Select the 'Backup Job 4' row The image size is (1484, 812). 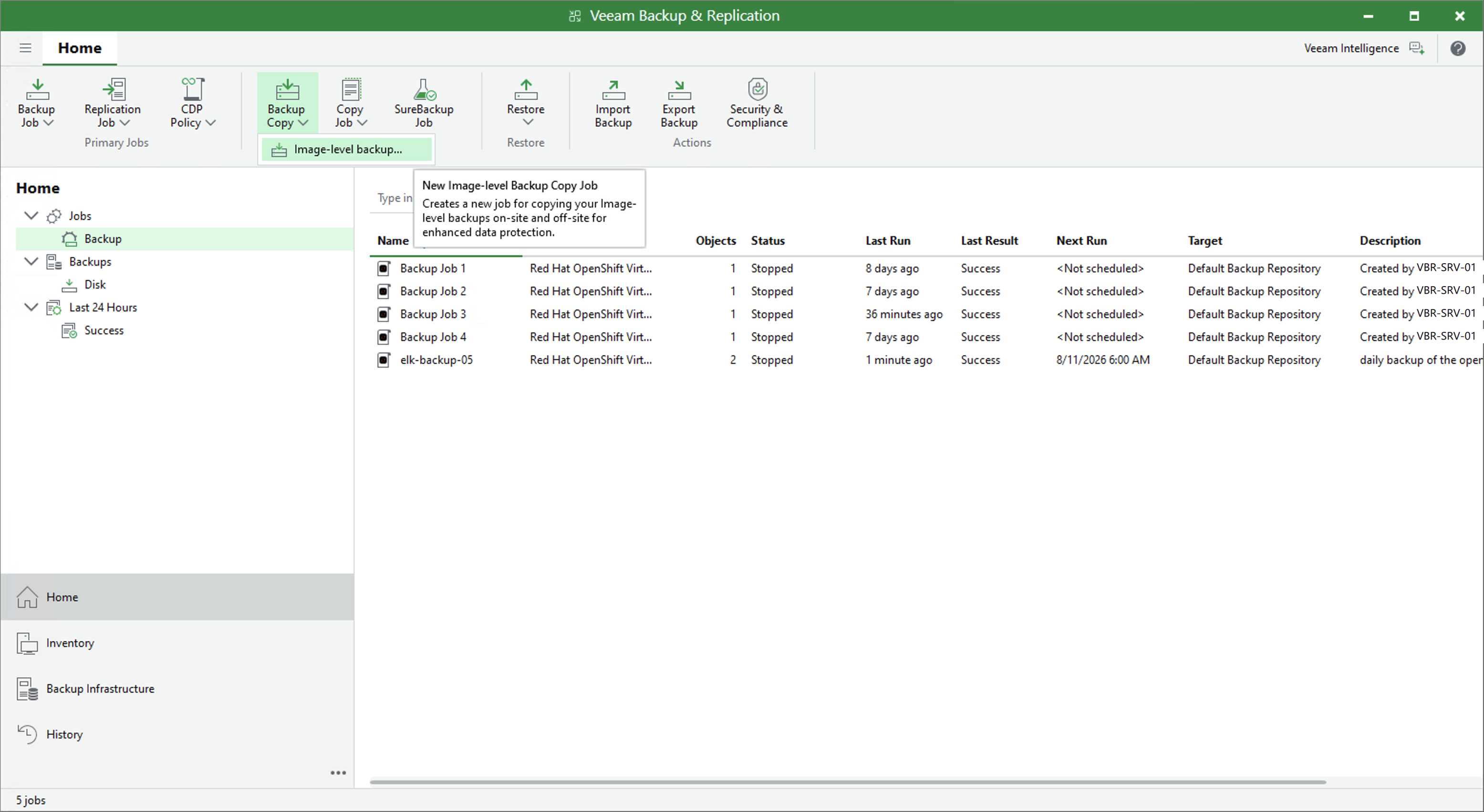(x=926, y=337)
